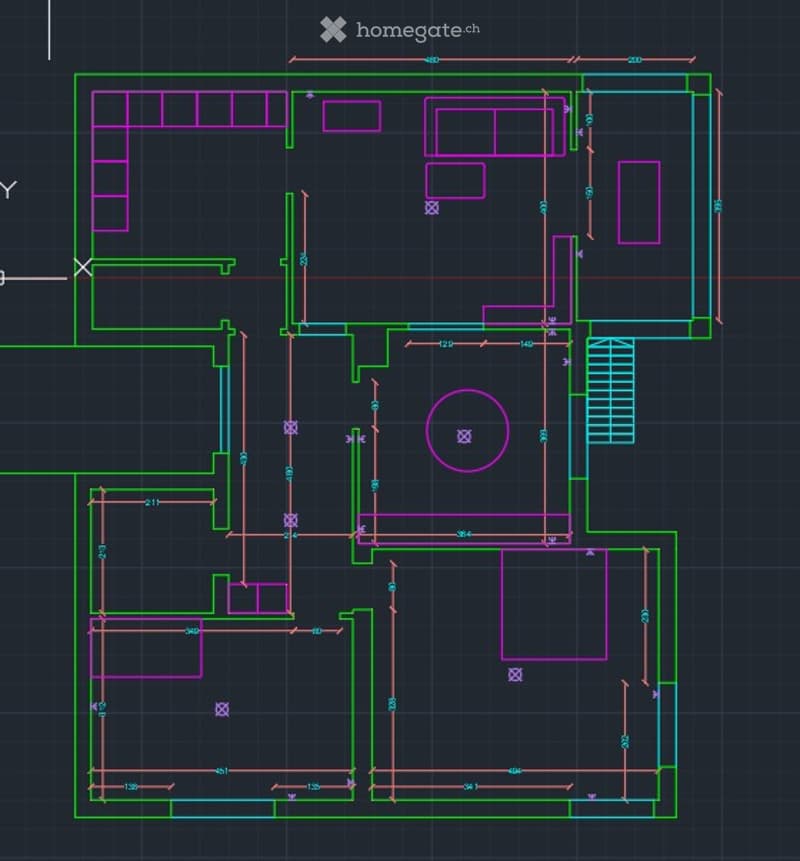The width and height of the screenshot is (800, 861).
Task: Click the "214" hallway dimension text
Action: click(290, 535)
